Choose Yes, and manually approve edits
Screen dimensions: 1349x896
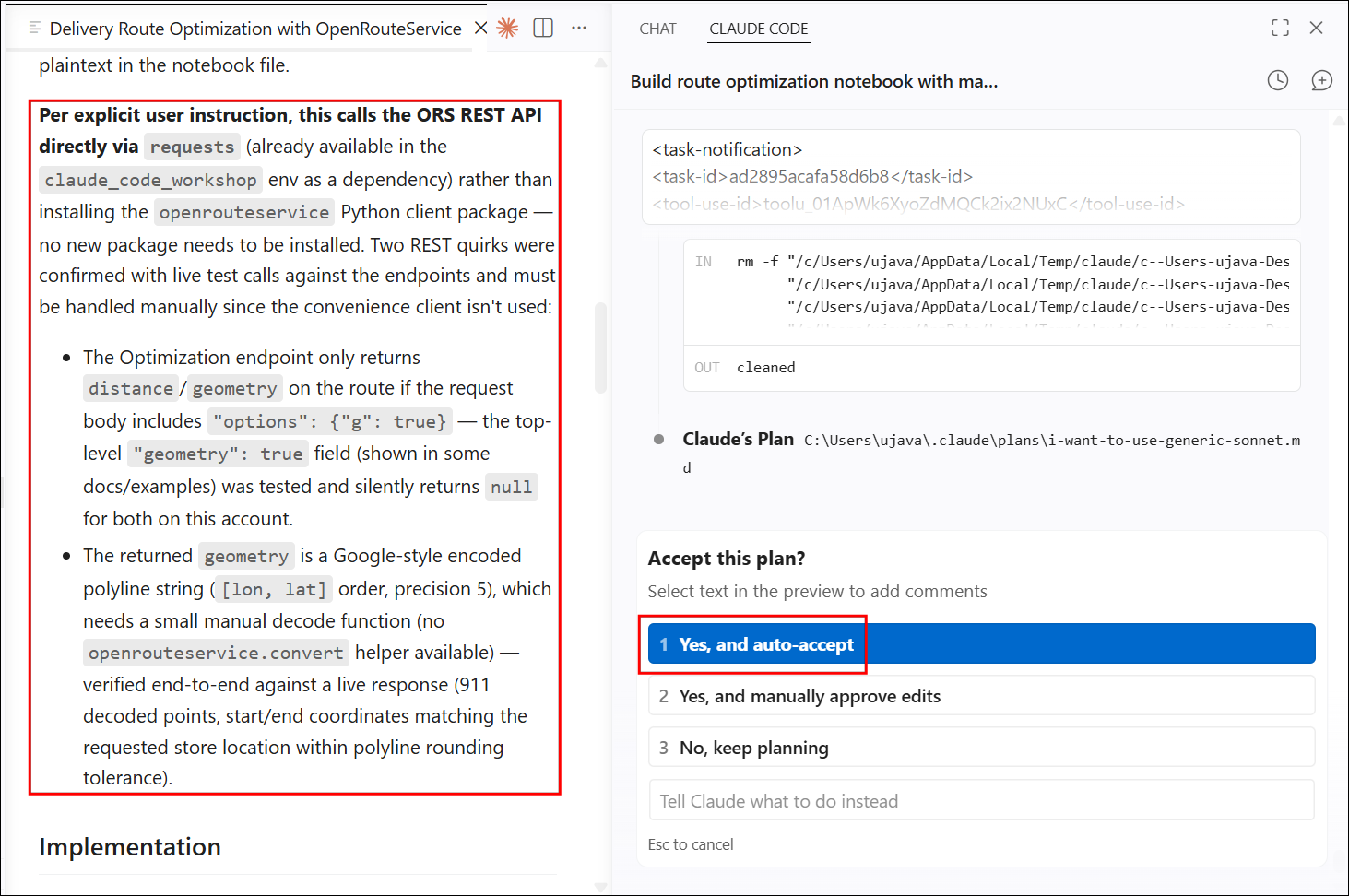click(981, 696)
